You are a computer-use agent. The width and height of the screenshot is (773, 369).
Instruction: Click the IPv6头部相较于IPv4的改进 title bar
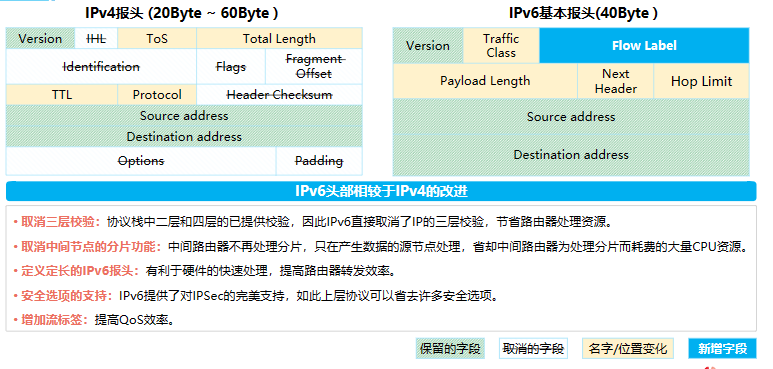pos(381,191)
